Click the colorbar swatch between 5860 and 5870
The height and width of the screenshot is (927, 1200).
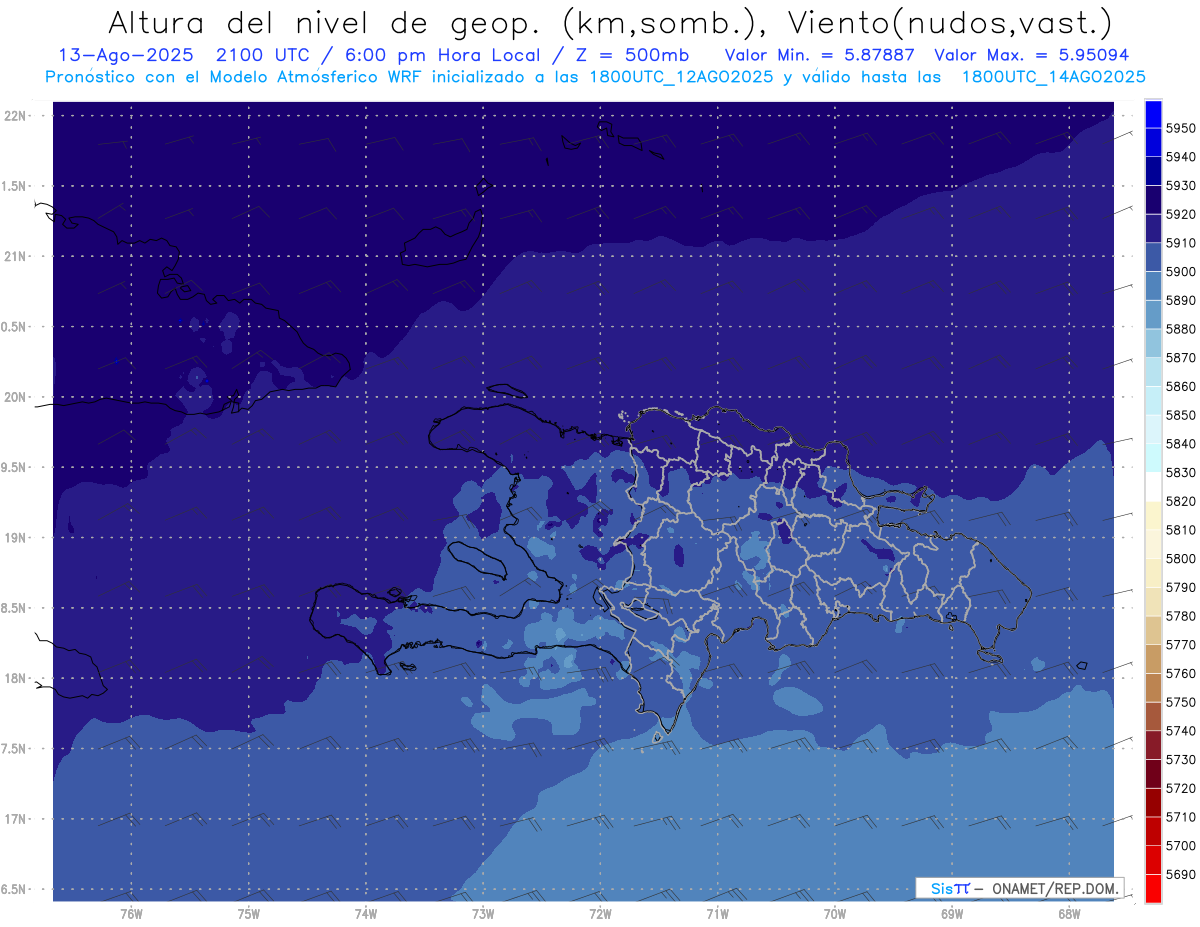(x=1153, y=372)
